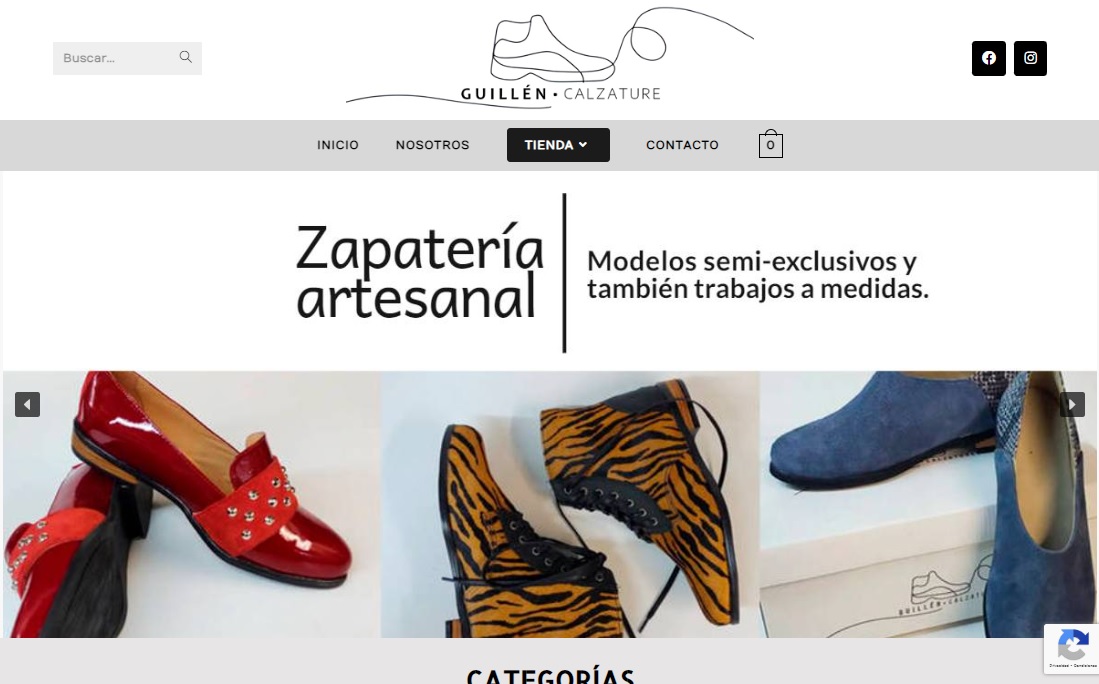Click the CATEGORÍAS heading
Viewport: 1099px width, 684px height.
[550, 676]
